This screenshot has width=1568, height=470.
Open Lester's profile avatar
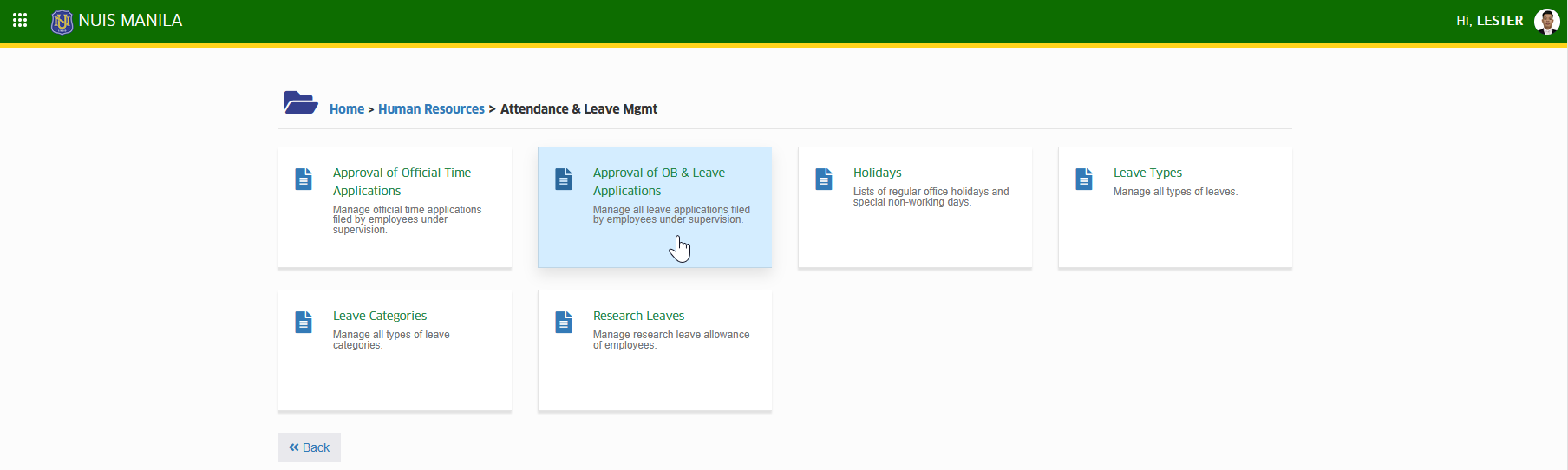tap(1546, 21)
